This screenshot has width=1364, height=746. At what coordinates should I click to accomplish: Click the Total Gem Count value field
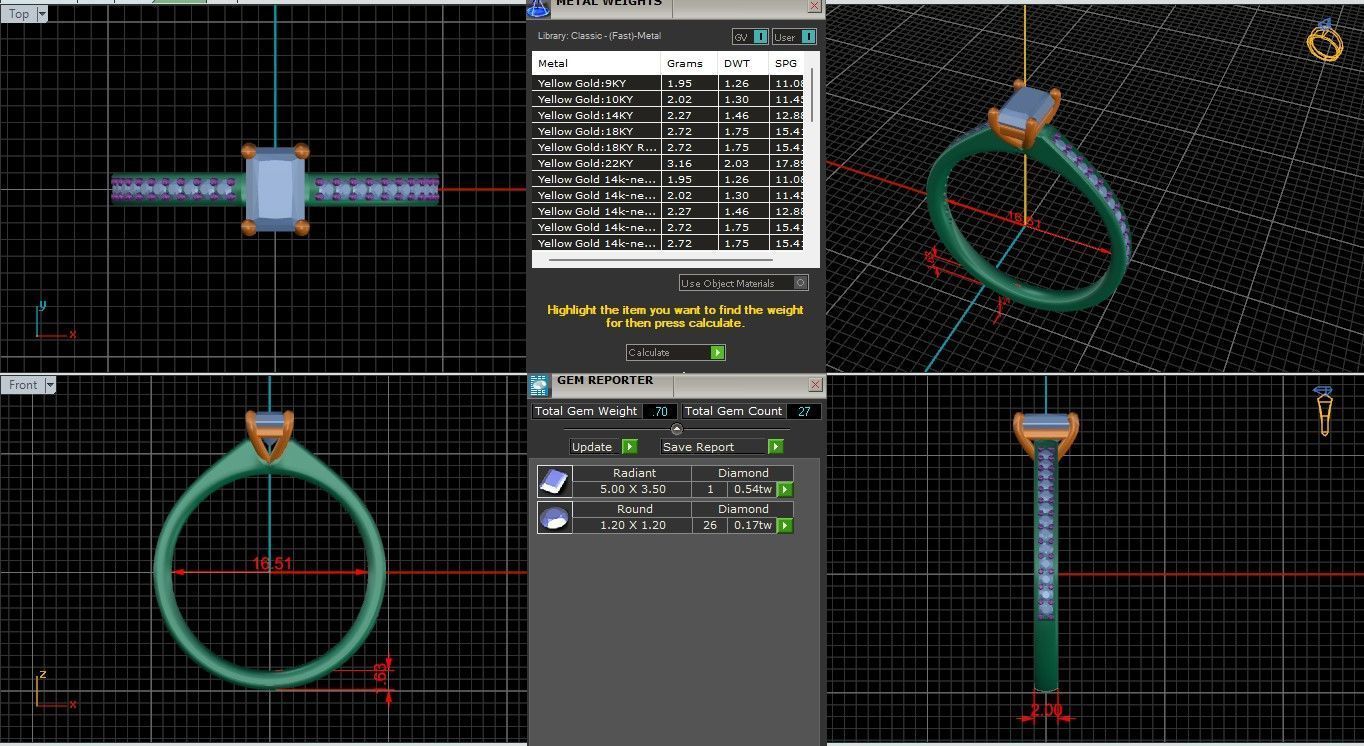pyautogui.click(x=804, y=411)
